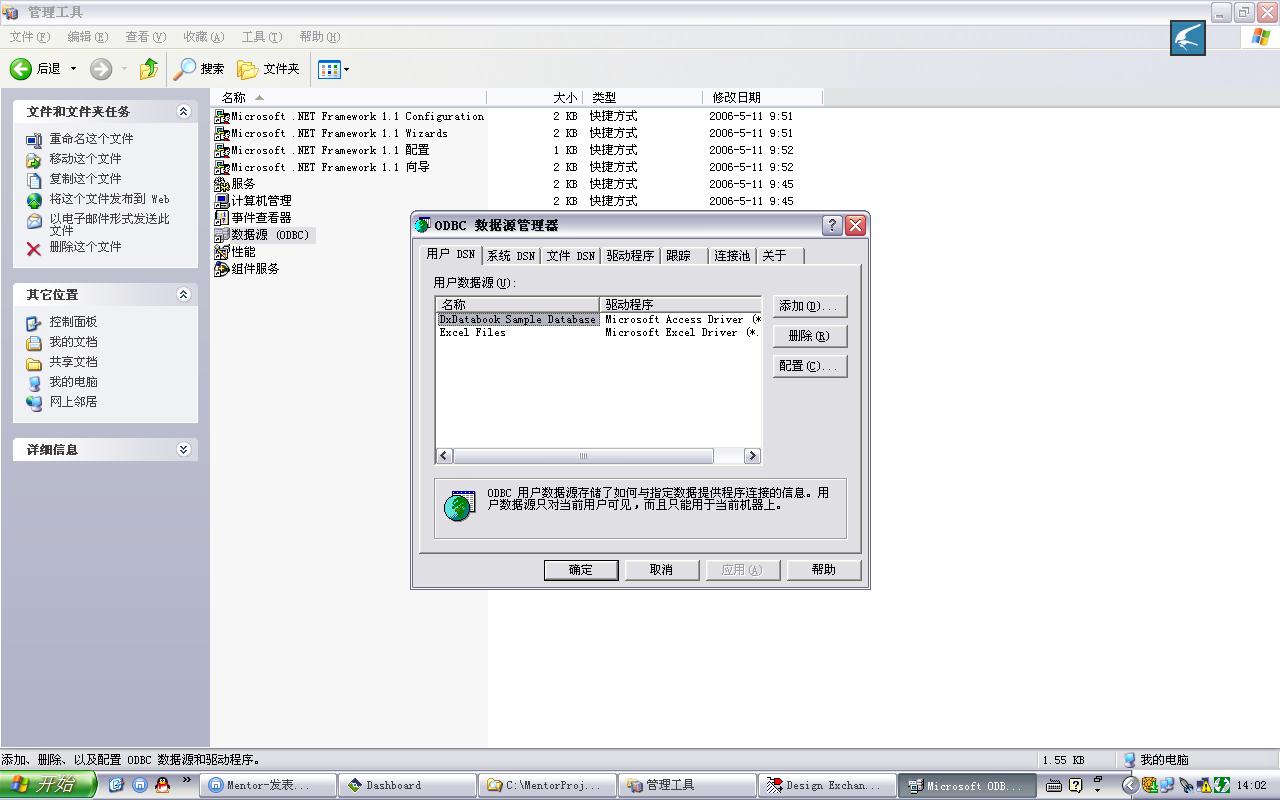Sort files by the 修改日期 column header
Image resolution: width=1280 pixels, height=800 pixels.
click(x=763, y=98)
